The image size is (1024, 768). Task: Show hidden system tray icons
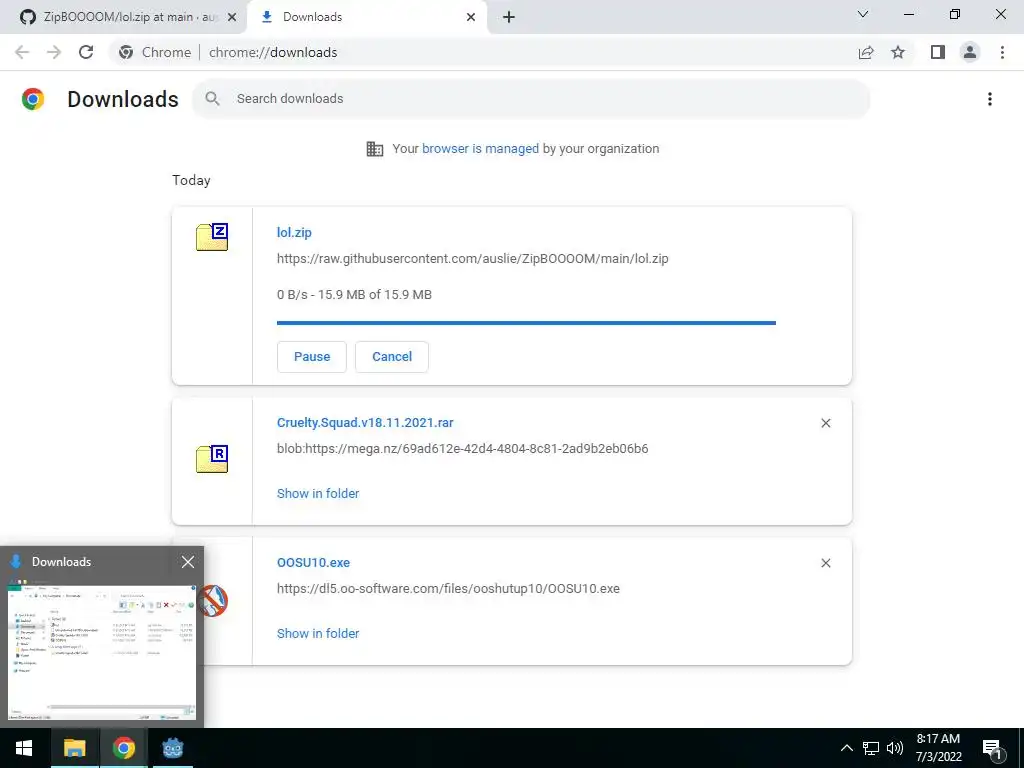[846, 748]
